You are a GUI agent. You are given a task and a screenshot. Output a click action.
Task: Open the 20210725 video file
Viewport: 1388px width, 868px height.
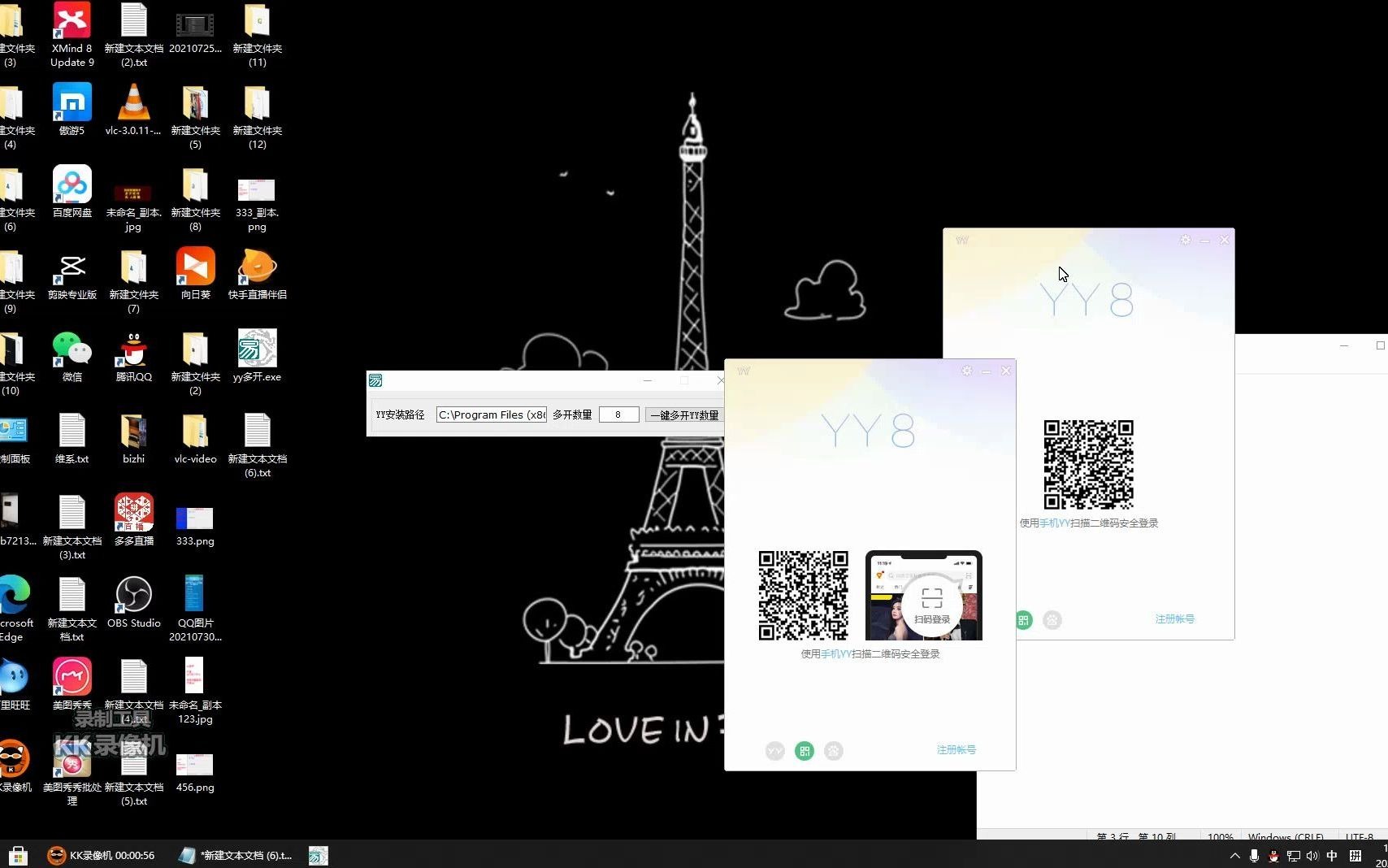(195, 35)
